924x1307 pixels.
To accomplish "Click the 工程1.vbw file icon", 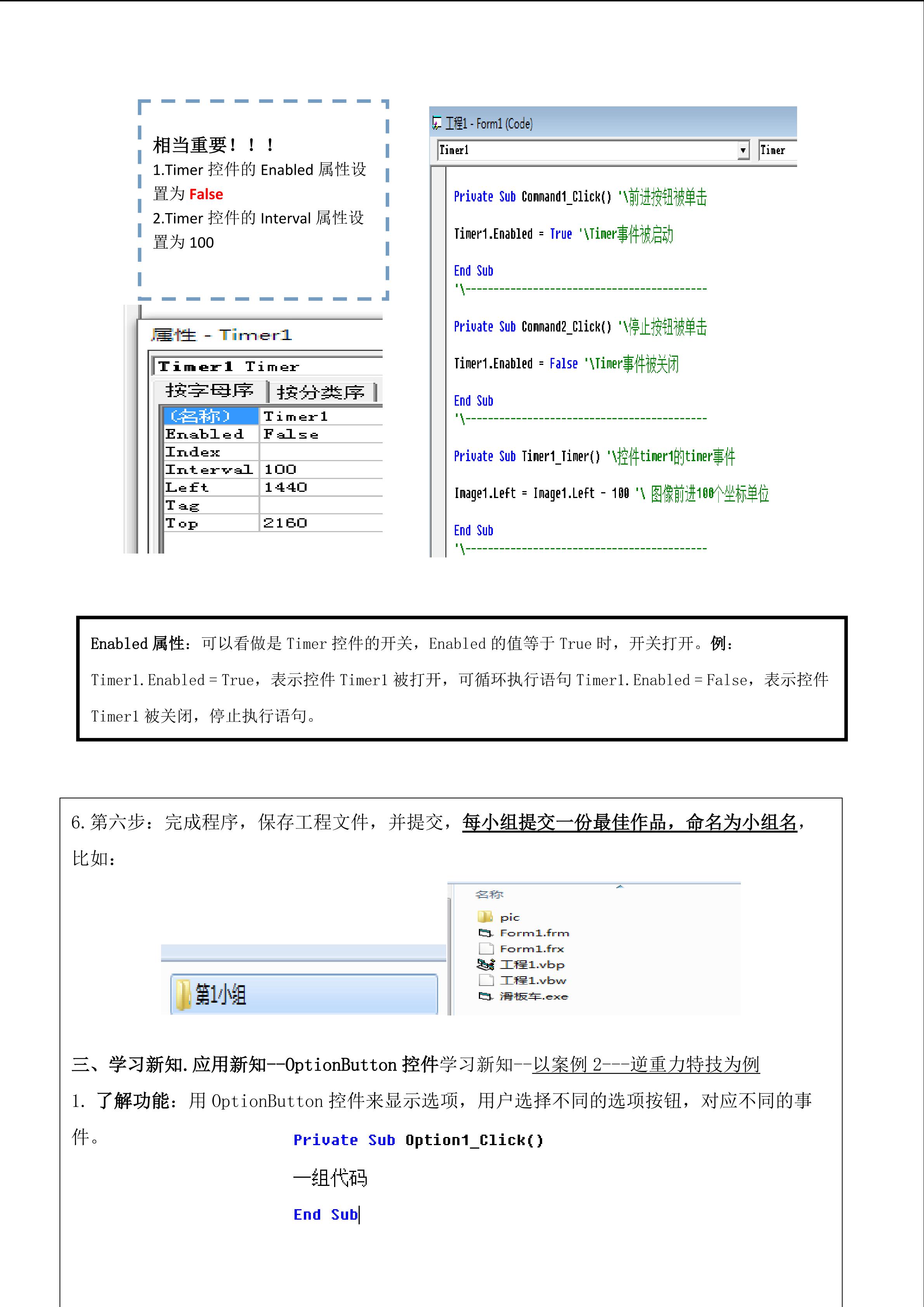I will coord(486,980).
